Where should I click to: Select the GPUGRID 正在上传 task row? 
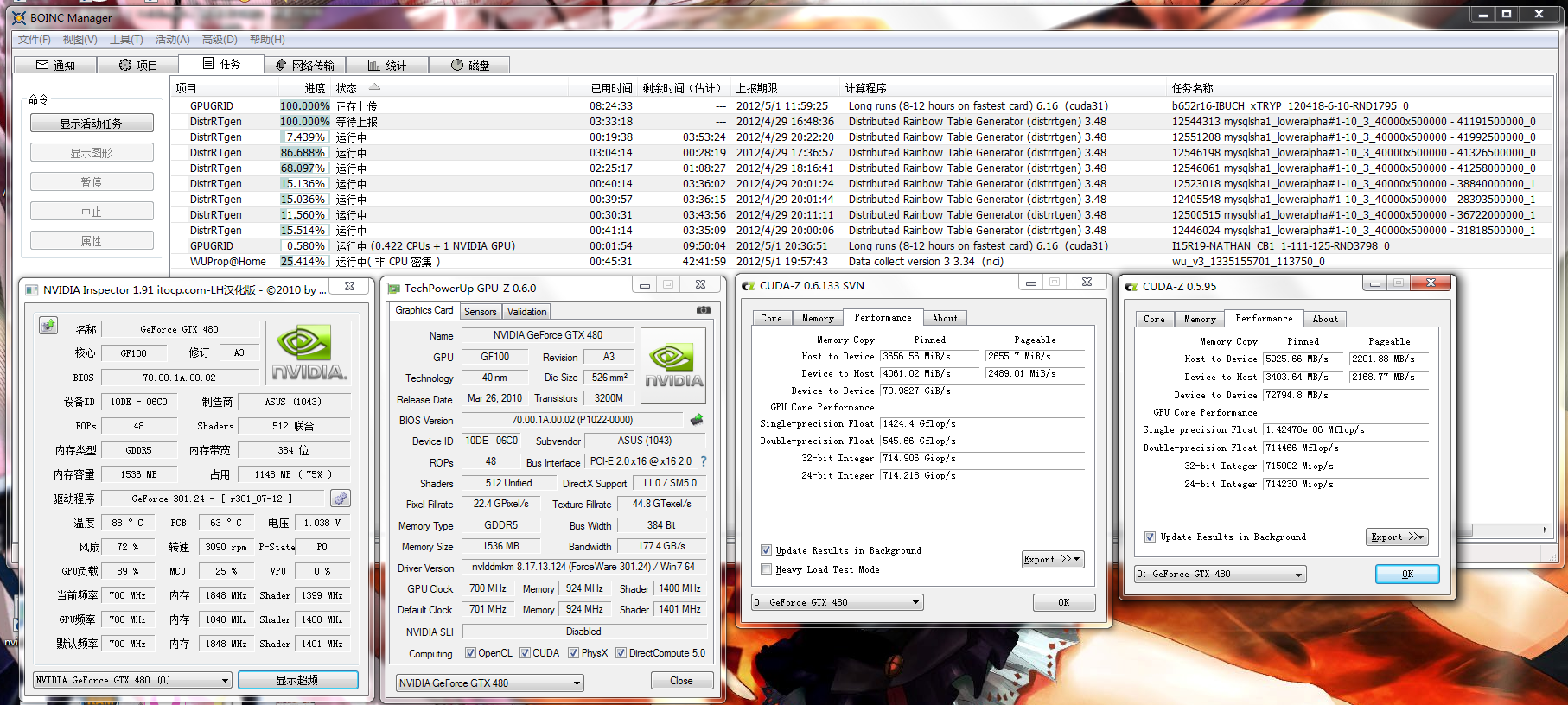[x=861, y=106]
